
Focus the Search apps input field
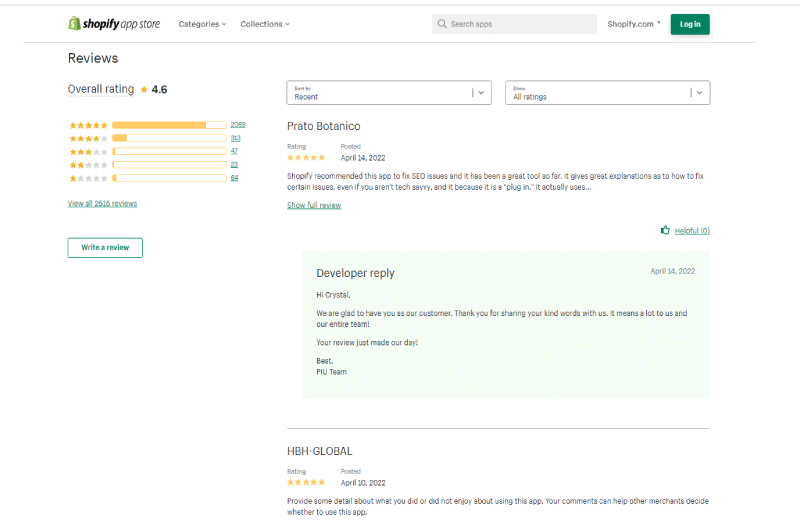[514, 24]
